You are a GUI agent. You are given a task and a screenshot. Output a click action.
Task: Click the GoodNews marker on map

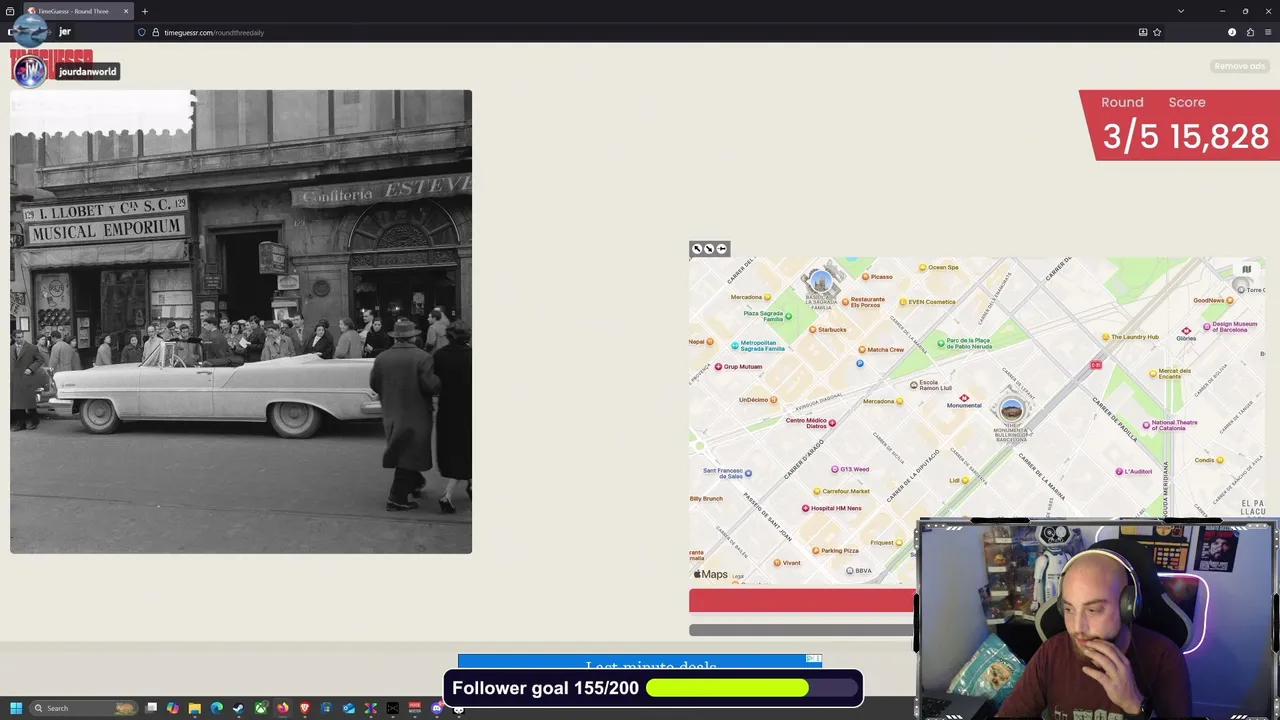click(x=1229, y=300)
